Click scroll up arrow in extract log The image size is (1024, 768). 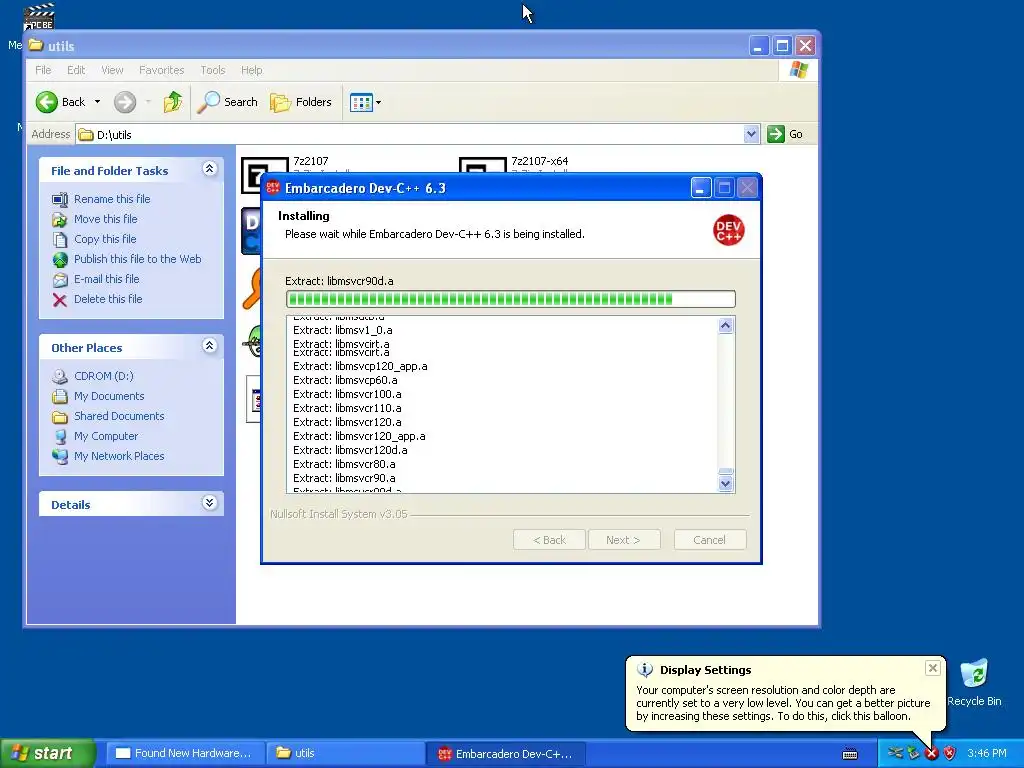click(x=726, y=325)
